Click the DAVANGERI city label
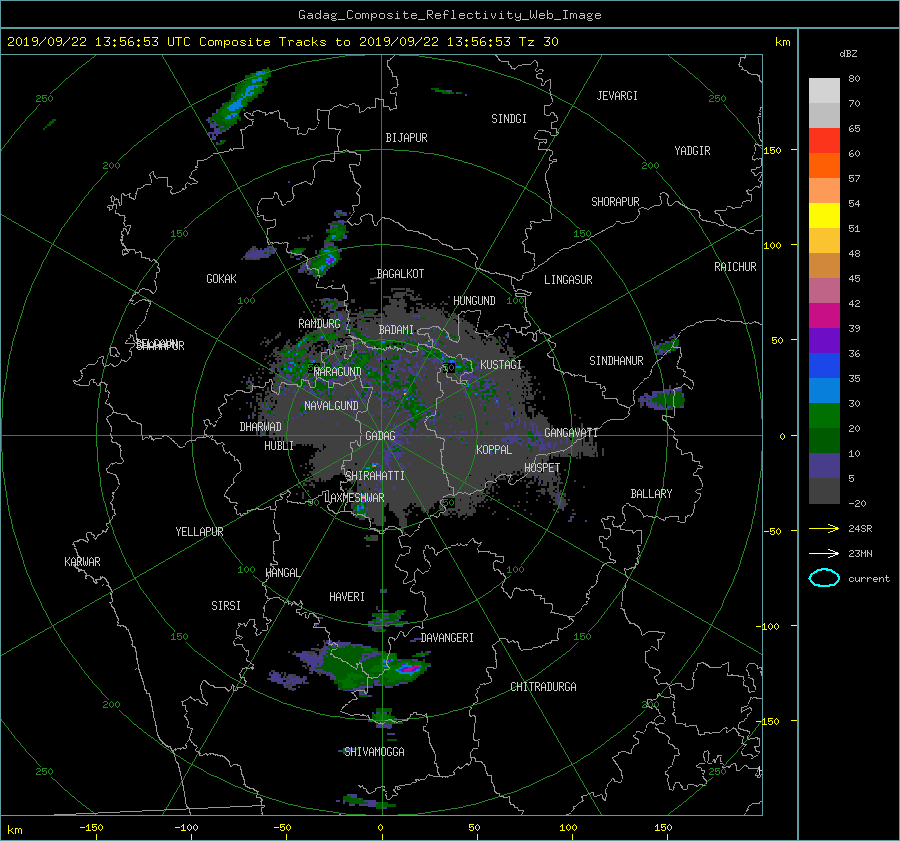The height and width of the screenshot is (841, 900). (447, 638)
